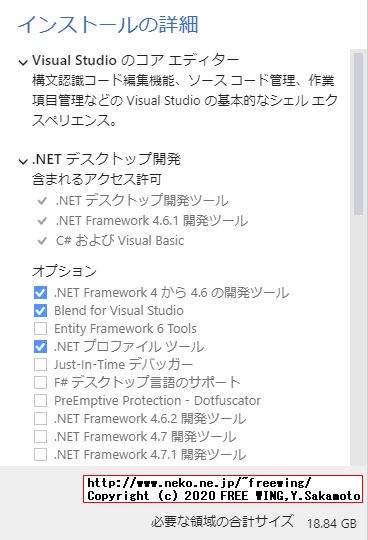368x540 pixels.
Task: Collapse the .NET デスクトップ開発 section
Action: pos(23,161)
